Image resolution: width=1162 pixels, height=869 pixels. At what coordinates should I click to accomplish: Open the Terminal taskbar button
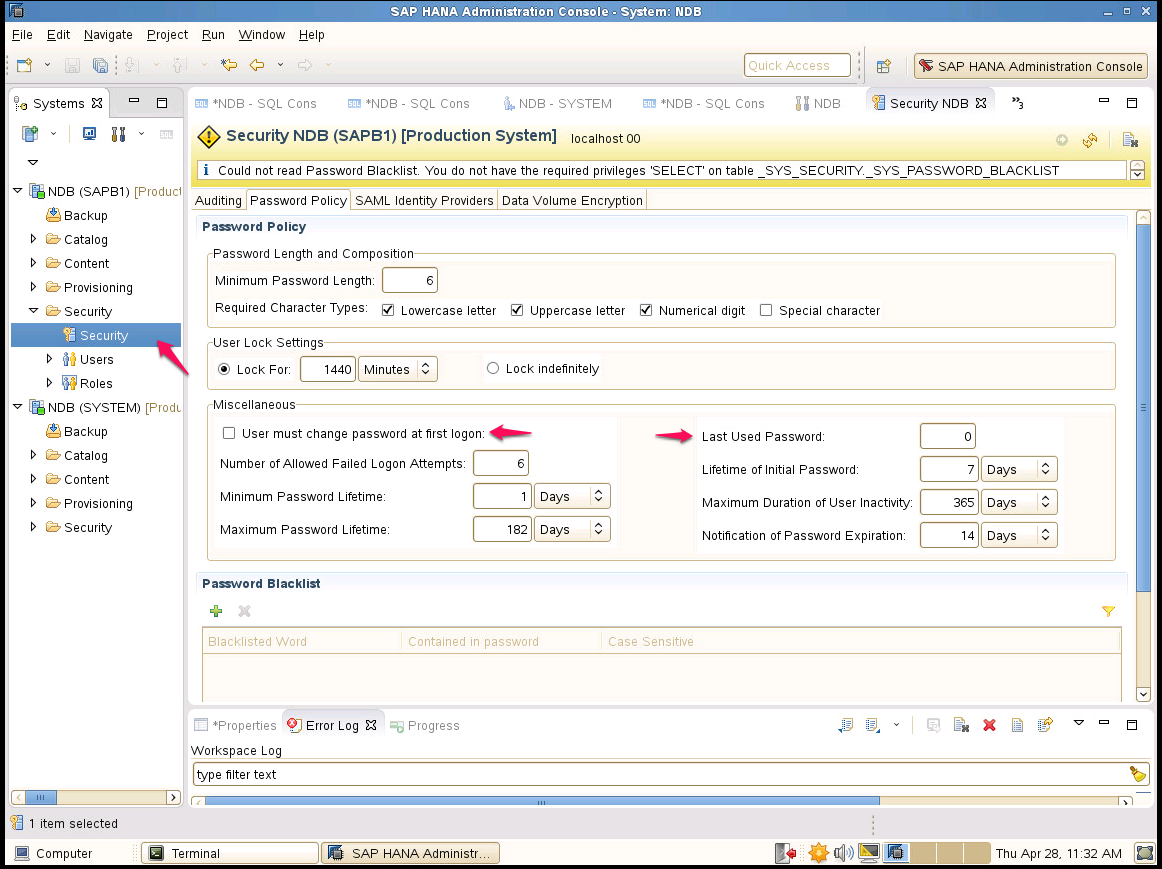230,853
